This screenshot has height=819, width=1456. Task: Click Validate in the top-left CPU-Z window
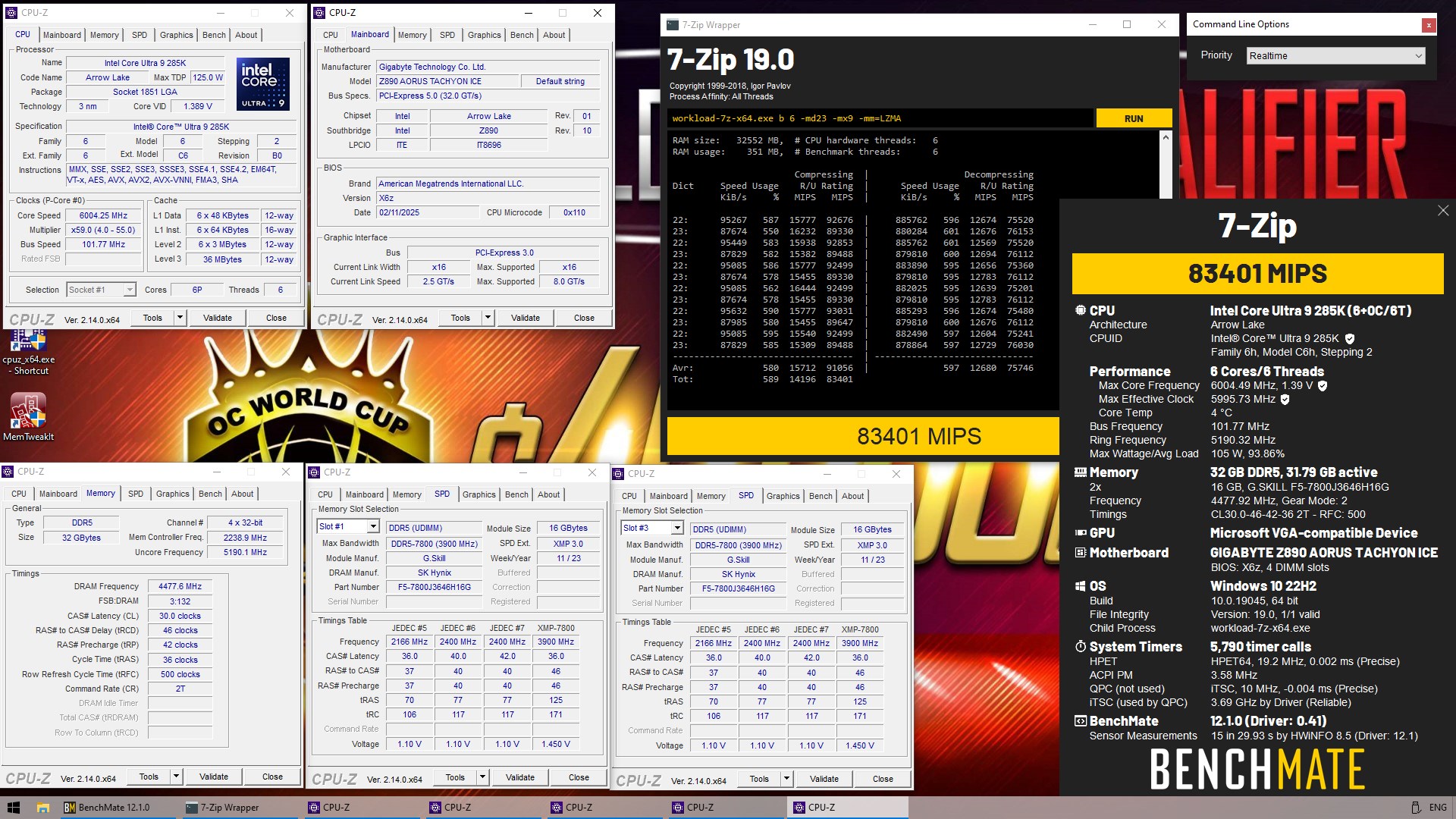[x=218, y=318]
